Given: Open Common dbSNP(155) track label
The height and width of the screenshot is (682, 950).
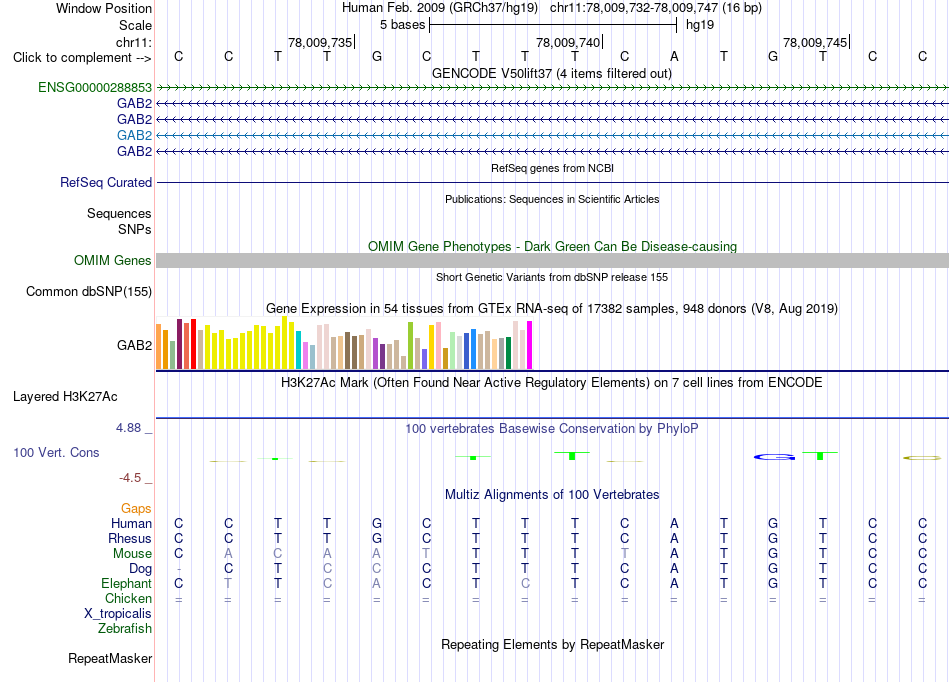Looking at the screenshot, I should pos(89,291).
